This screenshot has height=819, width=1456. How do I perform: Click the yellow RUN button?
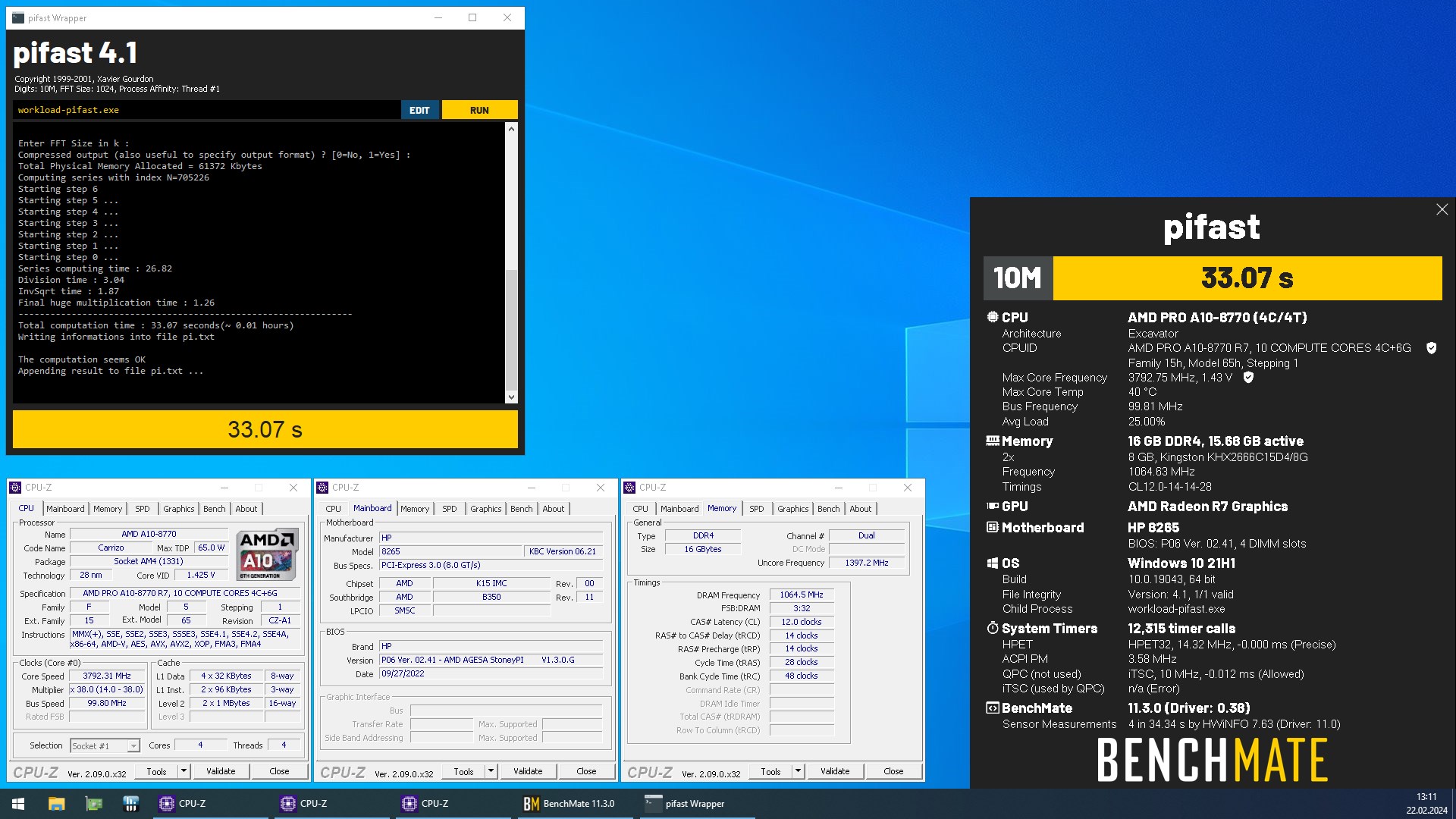coord(479,110)
